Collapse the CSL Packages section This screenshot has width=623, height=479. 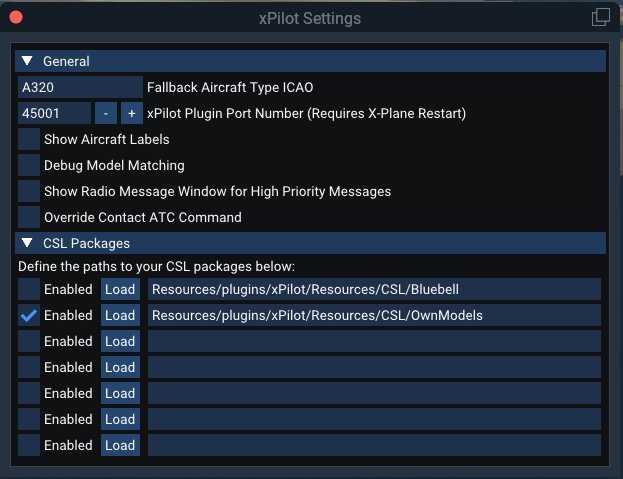pos(28,243)
